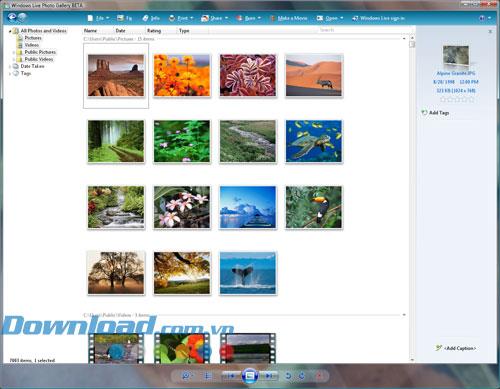Select Public Pictures folder
This screenshot has height=389, width=500.
40,52
